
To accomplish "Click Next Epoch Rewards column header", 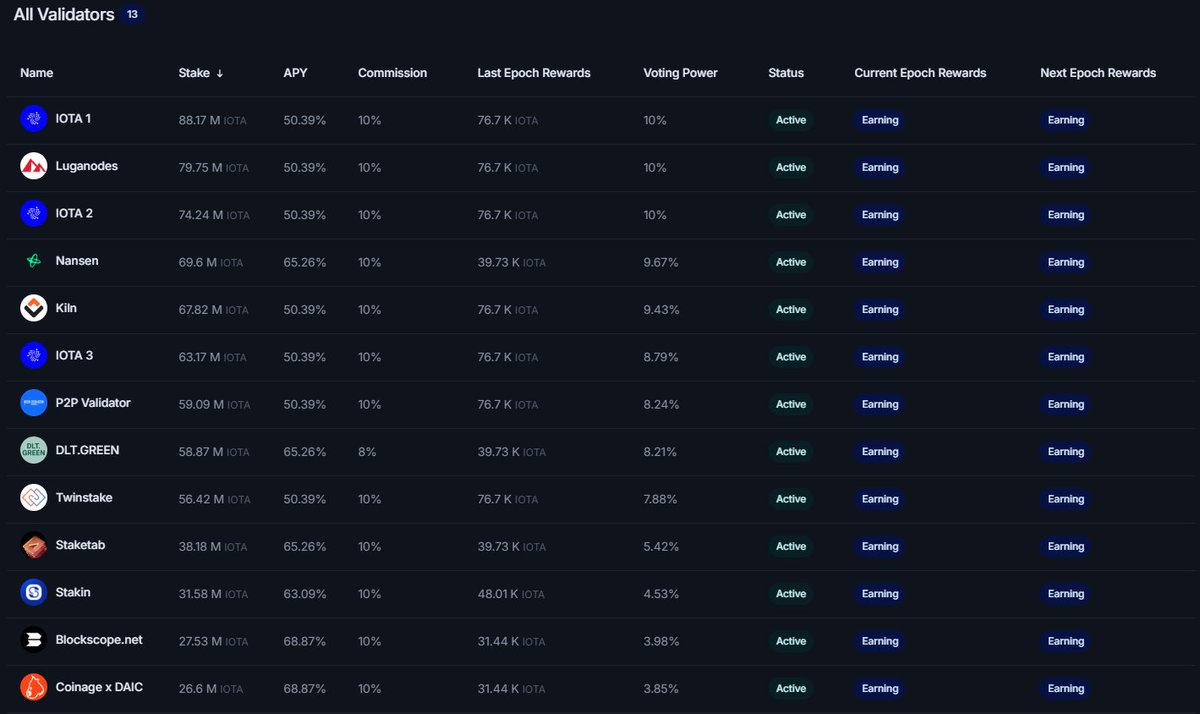I will 1098,73.
